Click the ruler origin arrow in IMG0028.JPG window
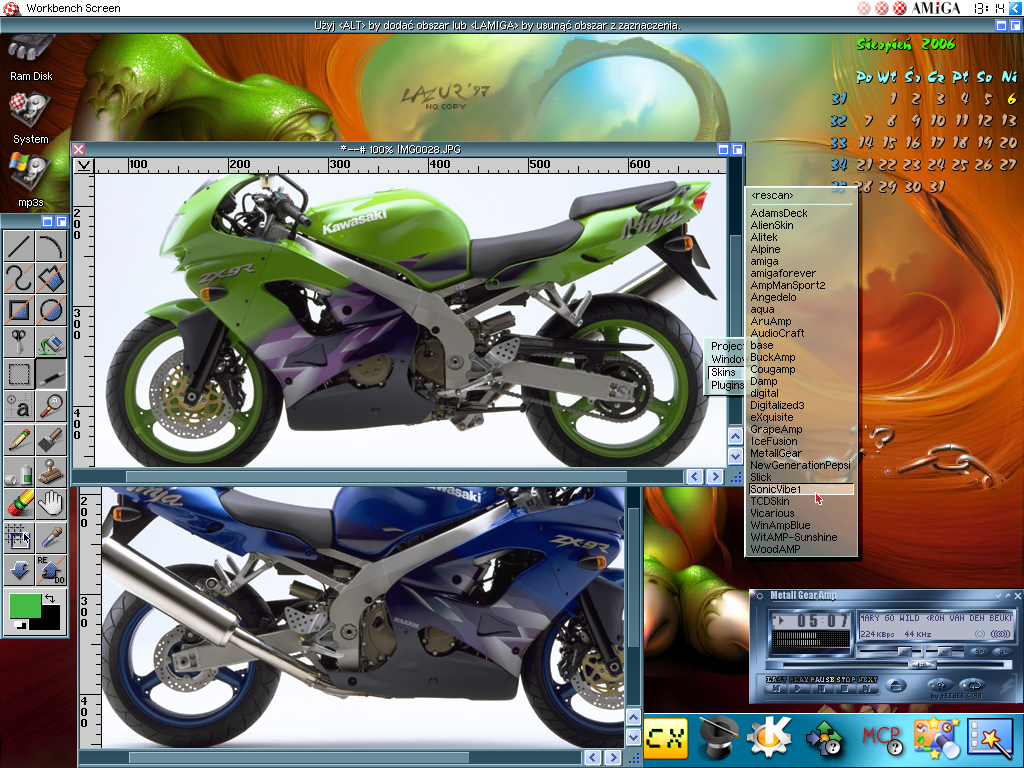The width and height of the screenshot is (1024, 768). coord(84,166)
